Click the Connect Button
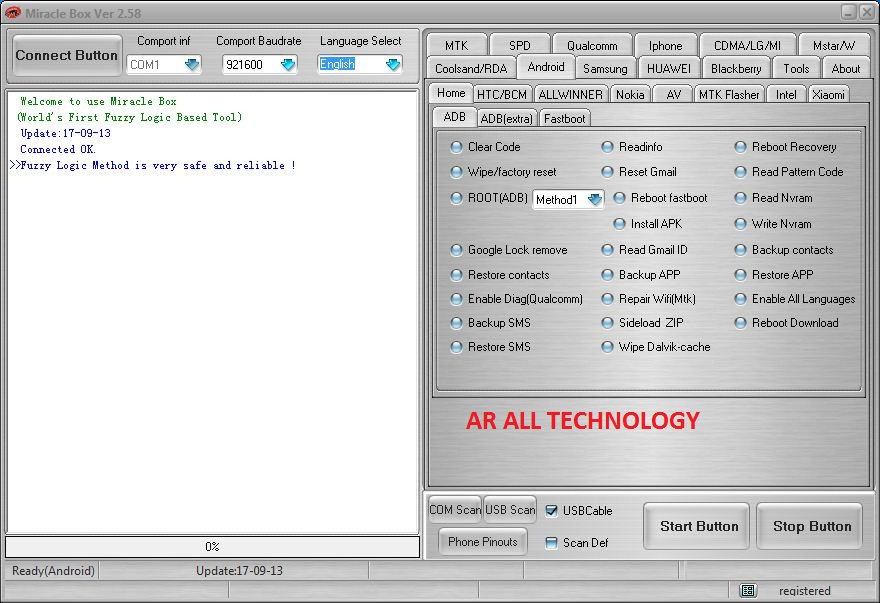This screenshot has height=603, width=880. tap(67, 55)
